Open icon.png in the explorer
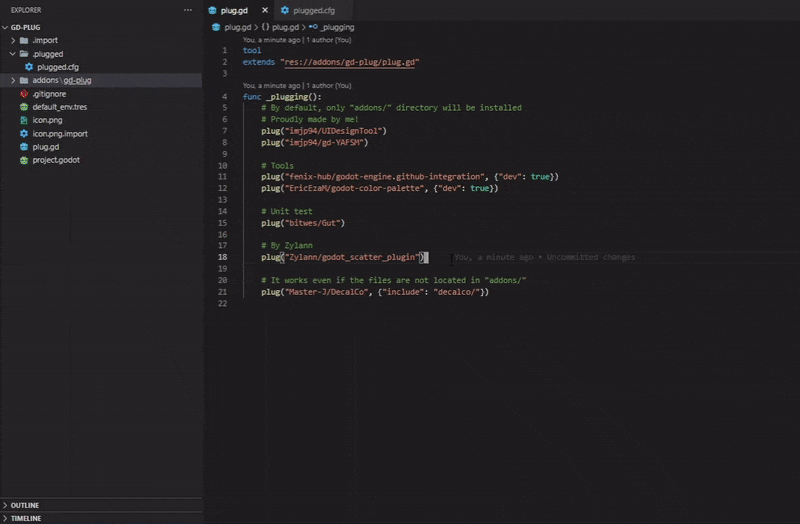Viewport: 800px width, 524px height. [x=47, y=120]
